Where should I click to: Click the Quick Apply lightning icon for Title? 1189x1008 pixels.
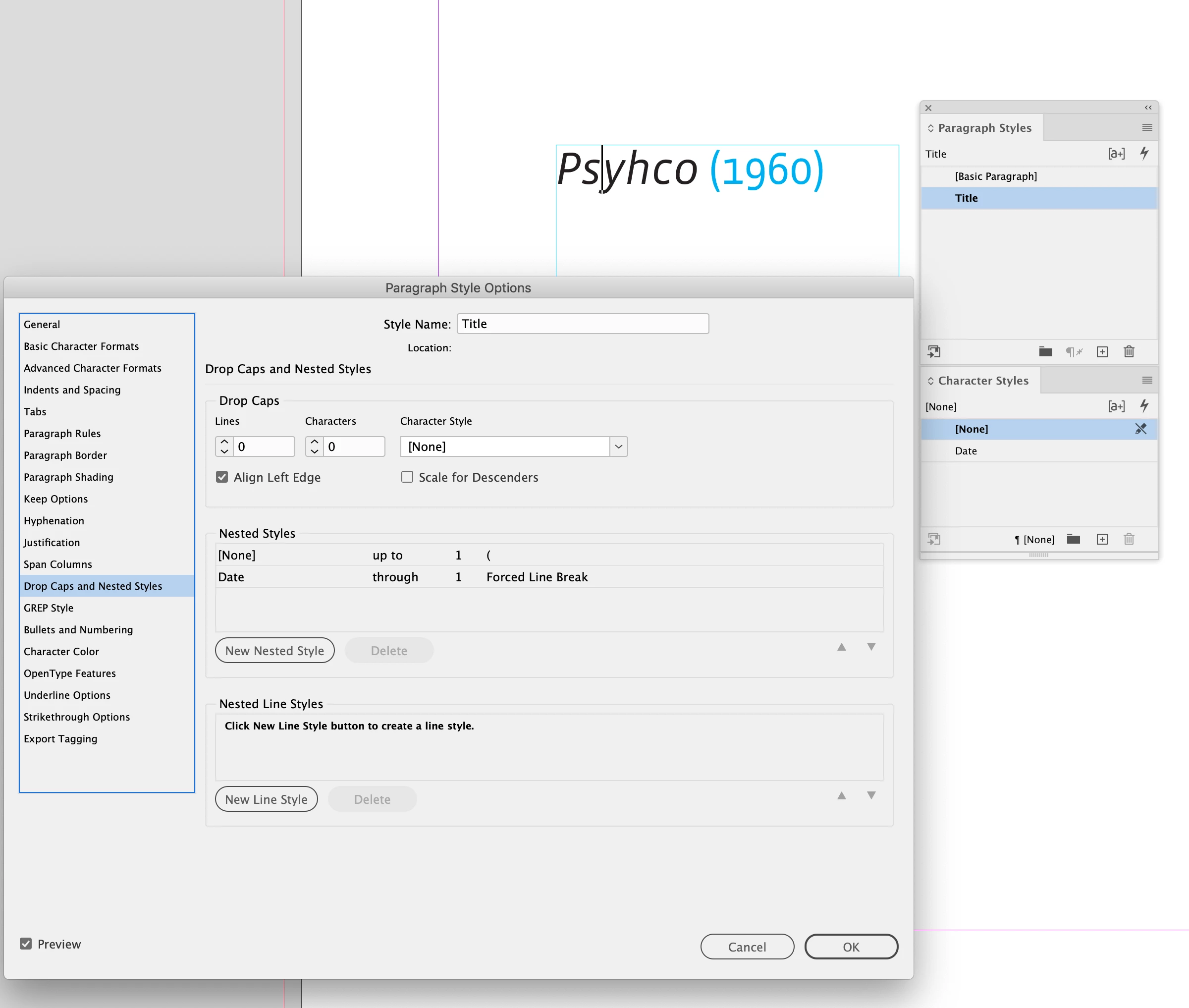point(1144,153)
